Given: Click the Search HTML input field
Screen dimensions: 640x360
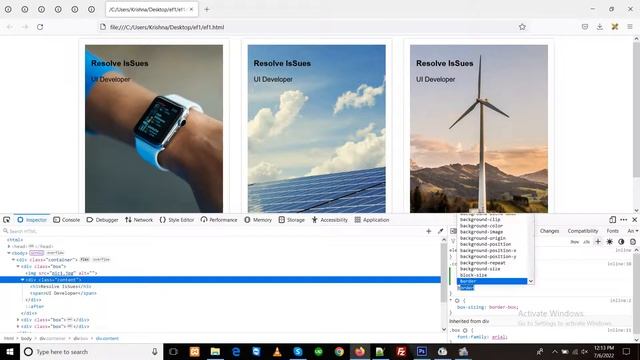Looking at the screenshot, I should click(x=212, y=231).
